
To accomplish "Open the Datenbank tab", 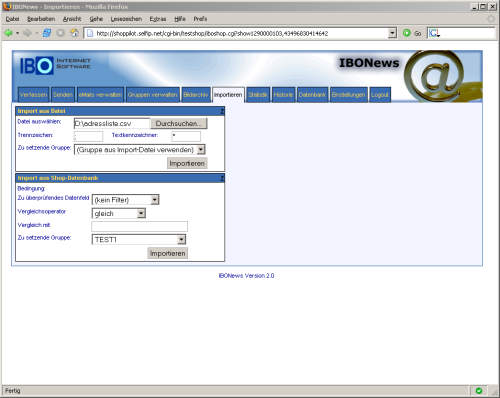I will click(312, 95).
